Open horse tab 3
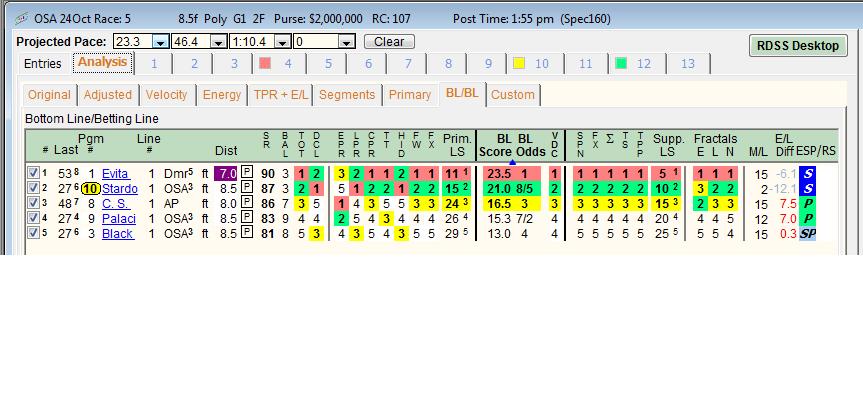The height and width of the screenshot is (400, 863). click(x=234, y=64)
